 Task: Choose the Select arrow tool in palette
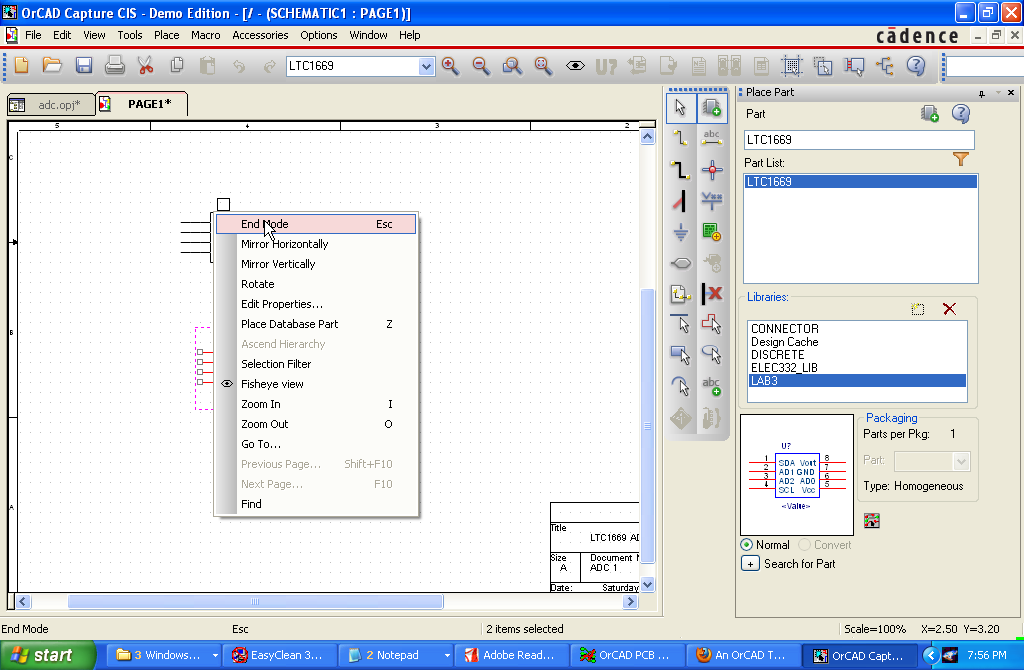point(680,108)
